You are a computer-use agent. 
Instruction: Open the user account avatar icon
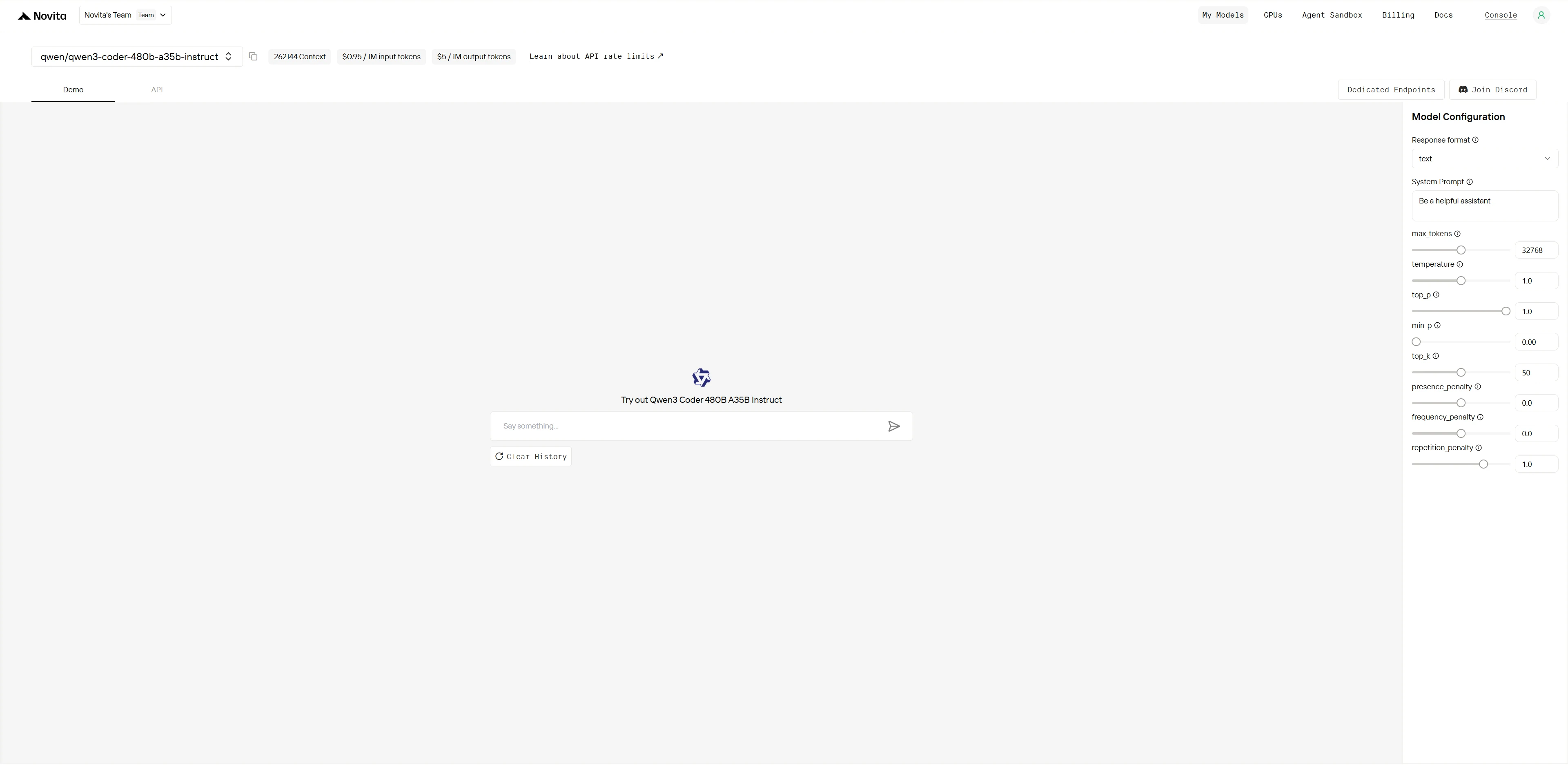pos(1541,15)
